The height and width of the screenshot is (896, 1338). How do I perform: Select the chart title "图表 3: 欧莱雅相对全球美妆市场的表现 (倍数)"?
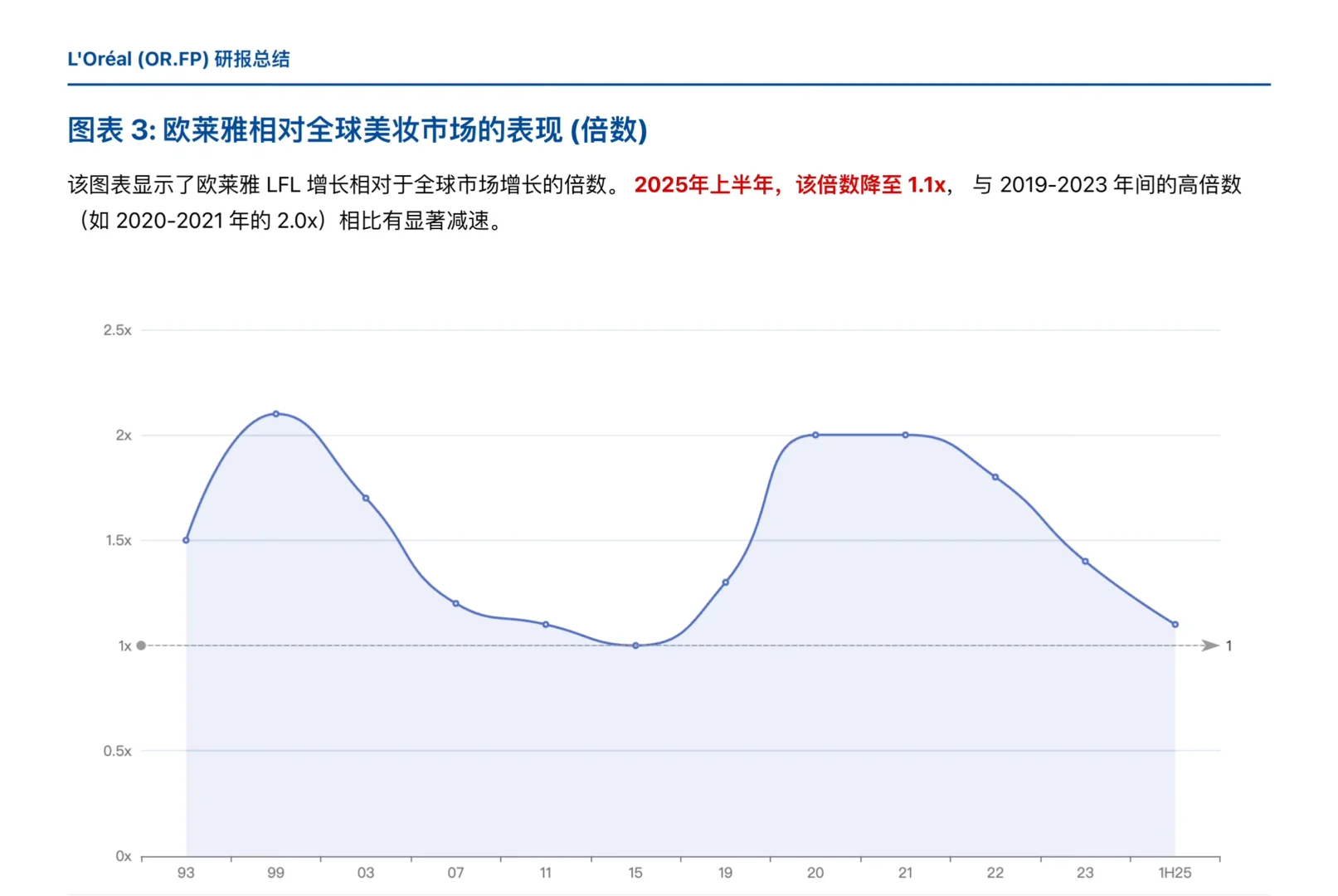pos(358,130)
